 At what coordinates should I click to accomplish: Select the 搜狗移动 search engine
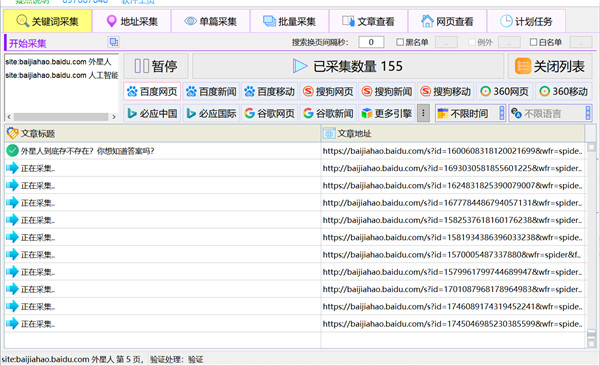pos(445,92)
